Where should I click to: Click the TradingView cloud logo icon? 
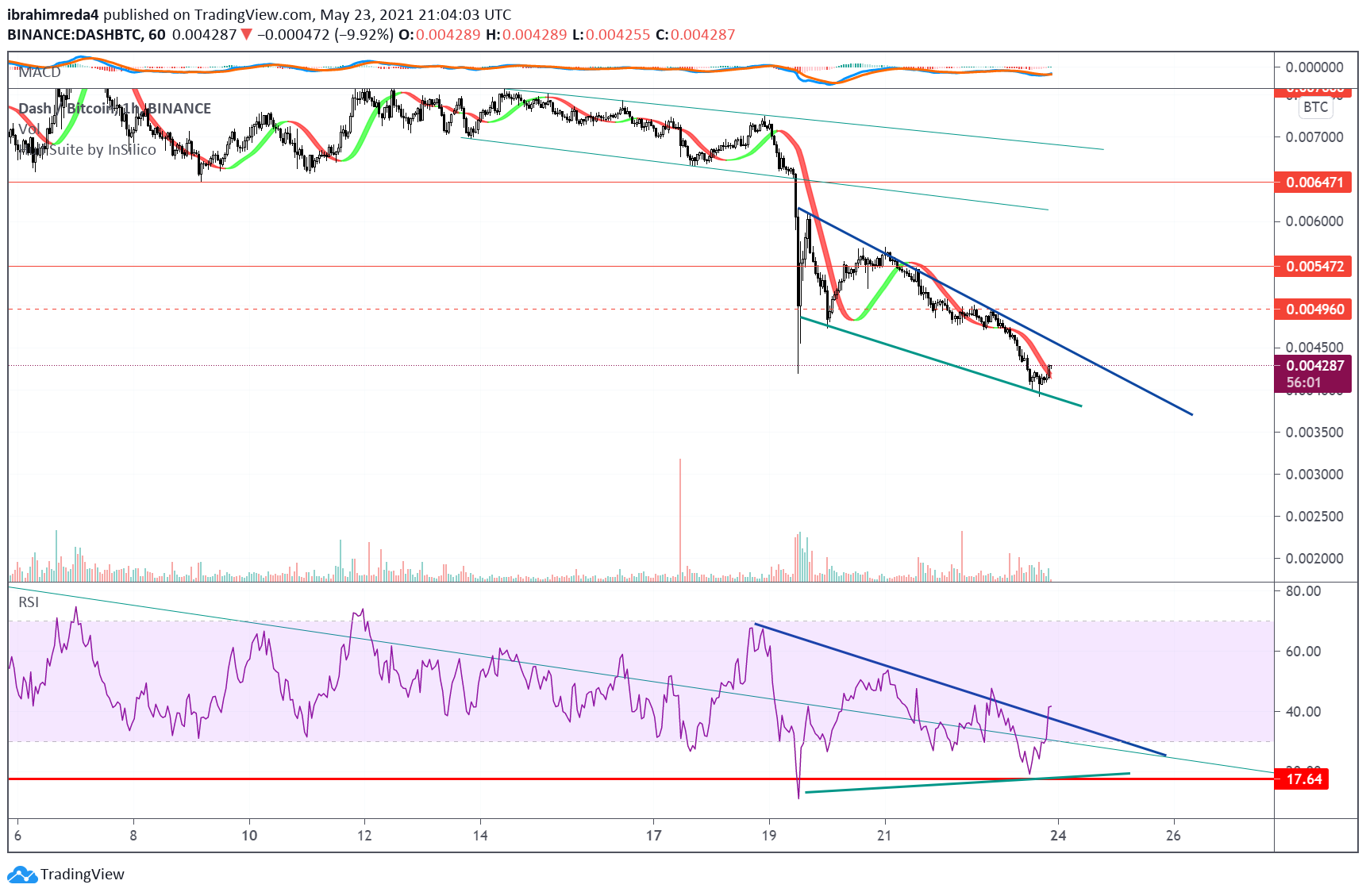[x=22, y=875]
